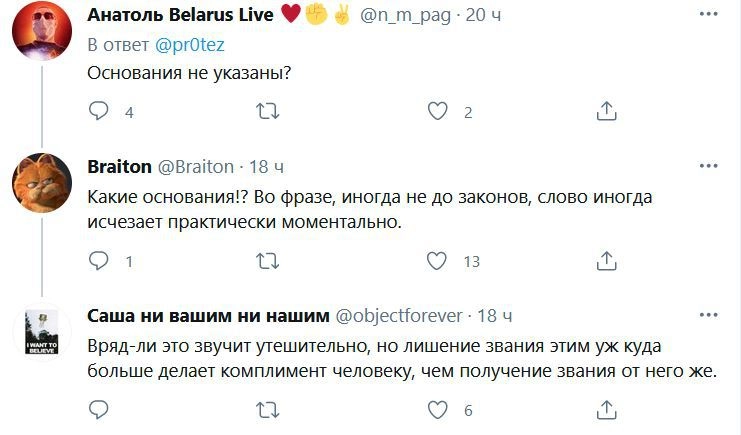Open Braiton's Garfield avatar

click(x=40, y=181)
